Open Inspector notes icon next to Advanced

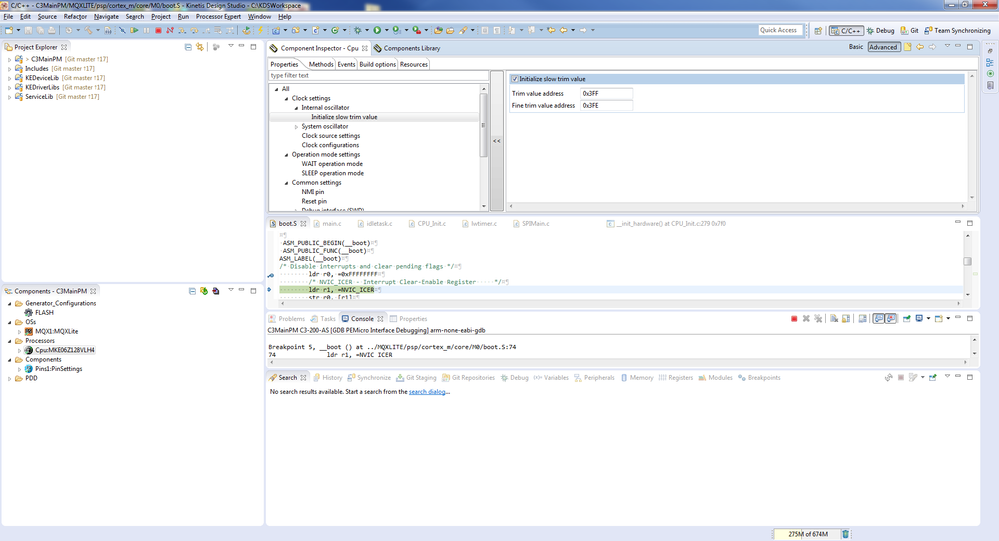pyautogui.click(x=908, y=47)
